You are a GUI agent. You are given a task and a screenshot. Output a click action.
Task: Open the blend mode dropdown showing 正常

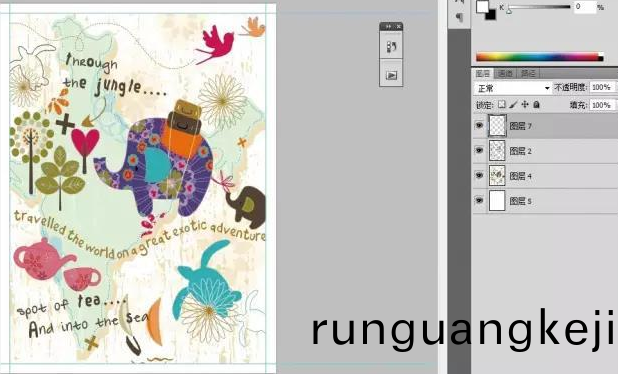pos(513,88)
